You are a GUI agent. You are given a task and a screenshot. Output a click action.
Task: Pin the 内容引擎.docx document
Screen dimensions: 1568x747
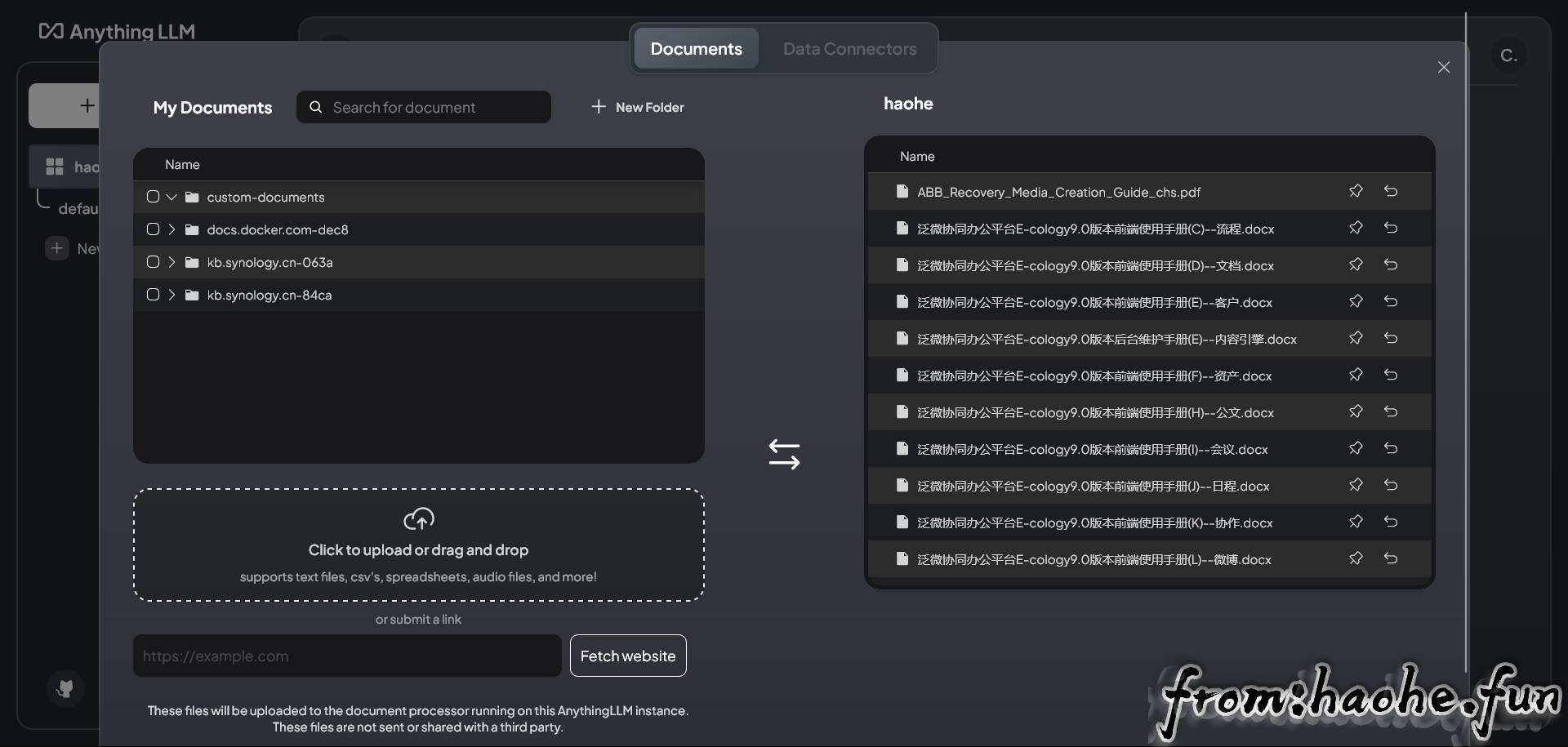coord(1356,338)
